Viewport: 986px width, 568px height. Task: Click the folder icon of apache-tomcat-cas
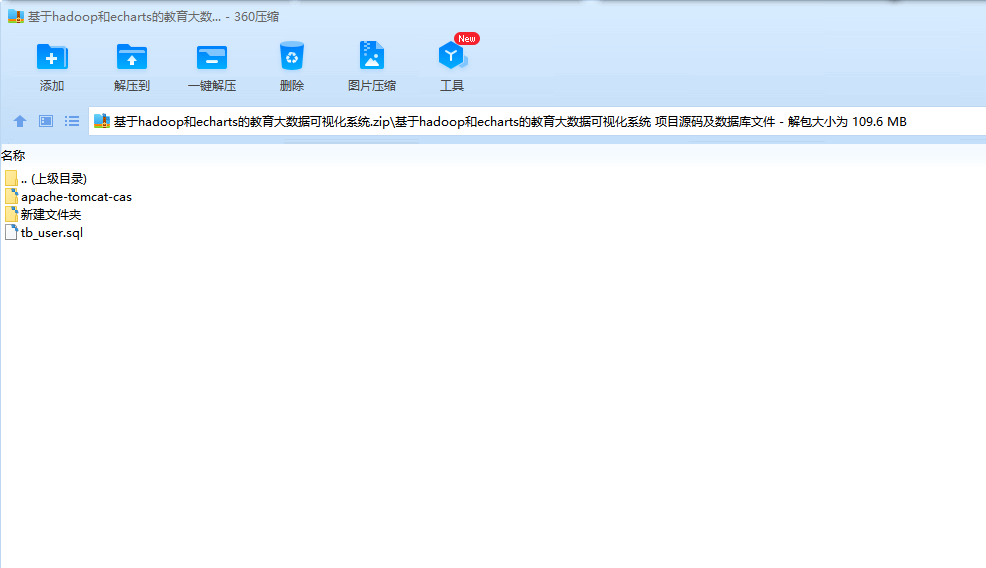(11, 196)
